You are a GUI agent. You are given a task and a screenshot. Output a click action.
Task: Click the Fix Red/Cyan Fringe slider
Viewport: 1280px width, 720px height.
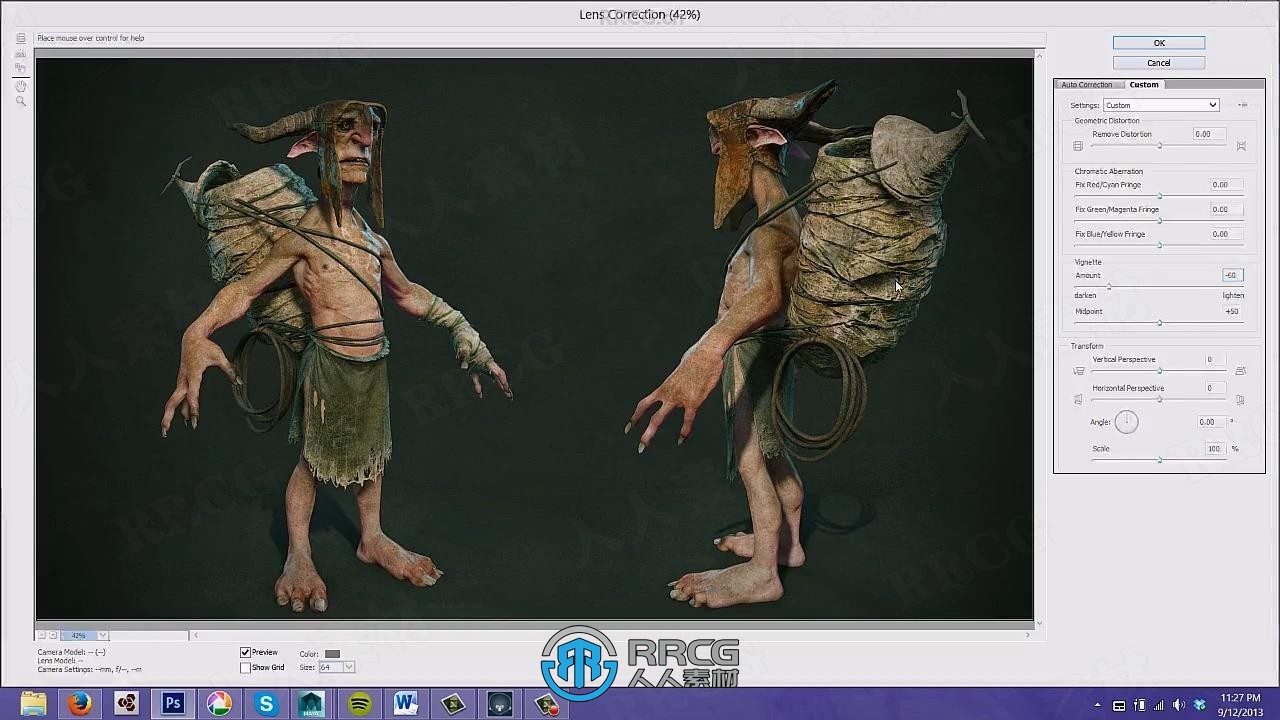1159,196
